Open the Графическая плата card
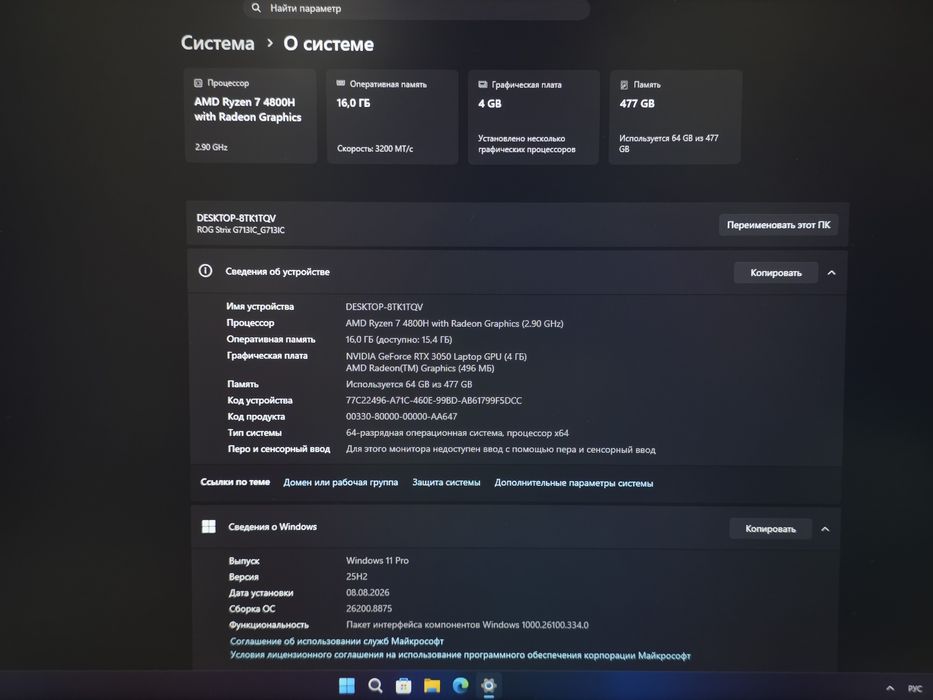The image size is (933, 700). 533,117
